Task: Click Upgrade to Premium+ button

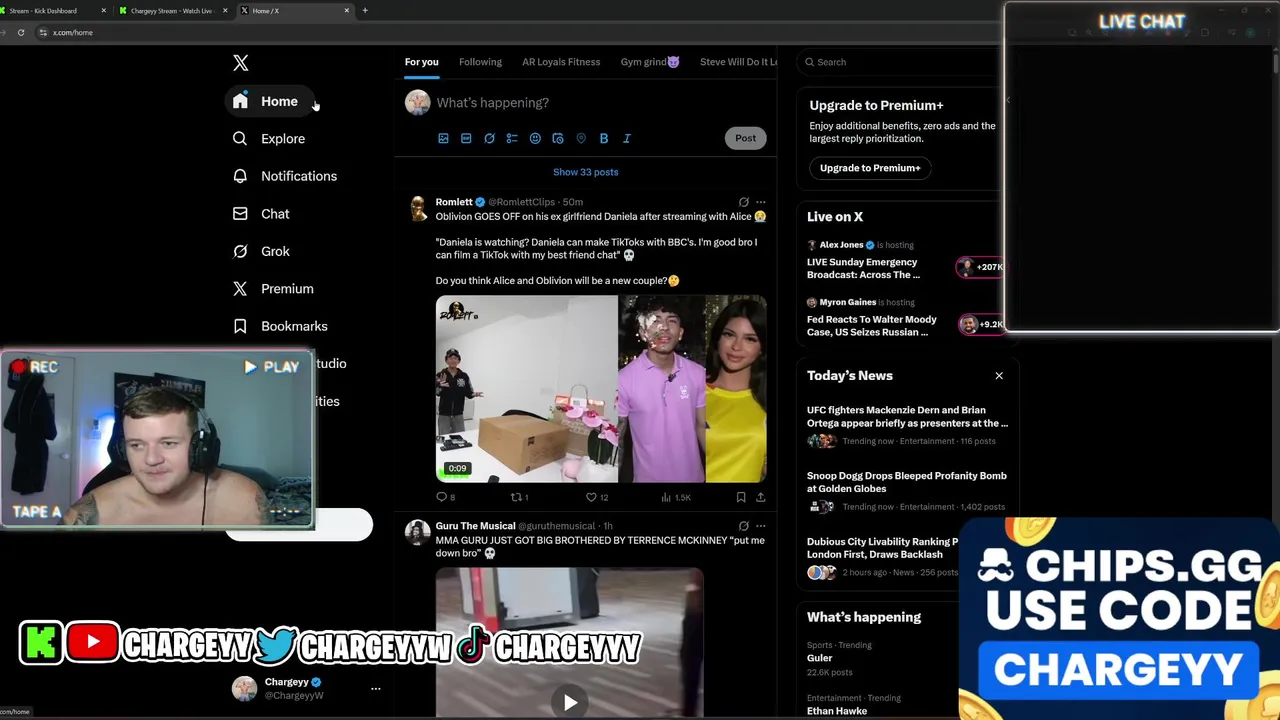Action: (870, 168)
